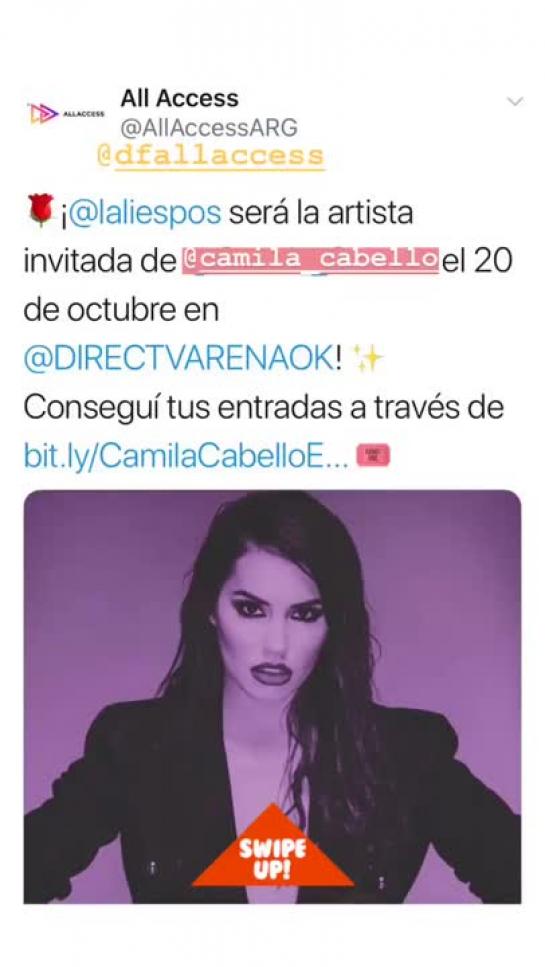Tap the yellow @dfallaccess mention sticker

(x=210, y=155)
